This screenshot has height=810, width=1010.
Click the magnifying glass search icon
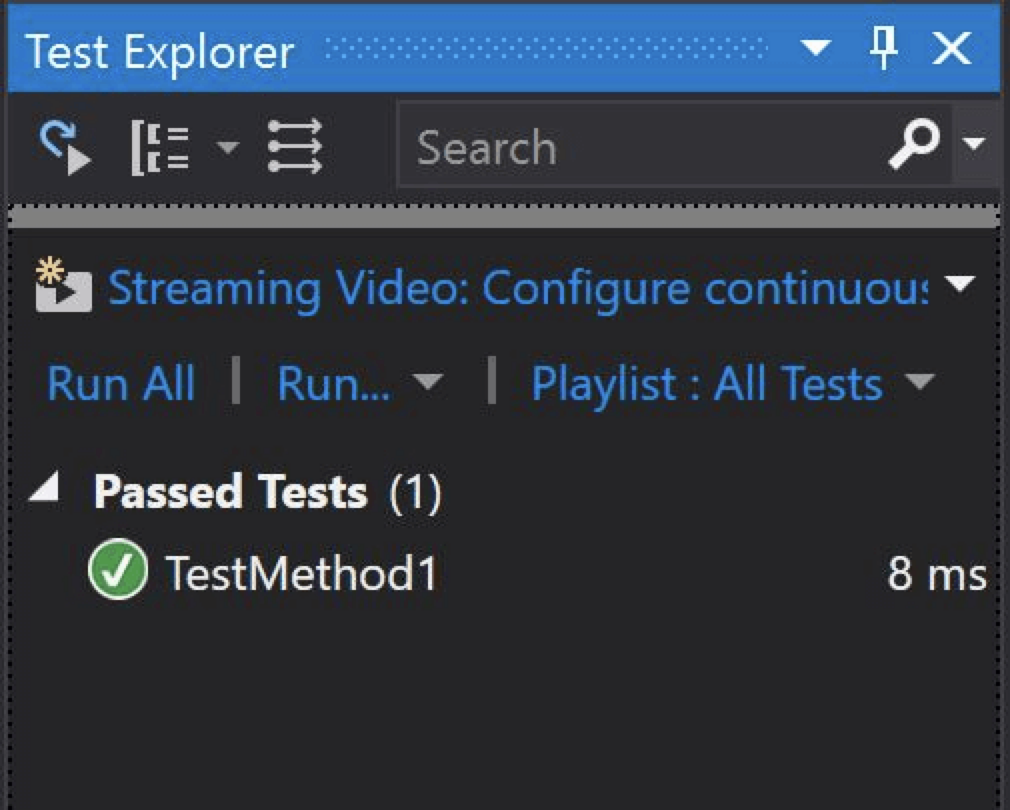[x=915, y=147]
